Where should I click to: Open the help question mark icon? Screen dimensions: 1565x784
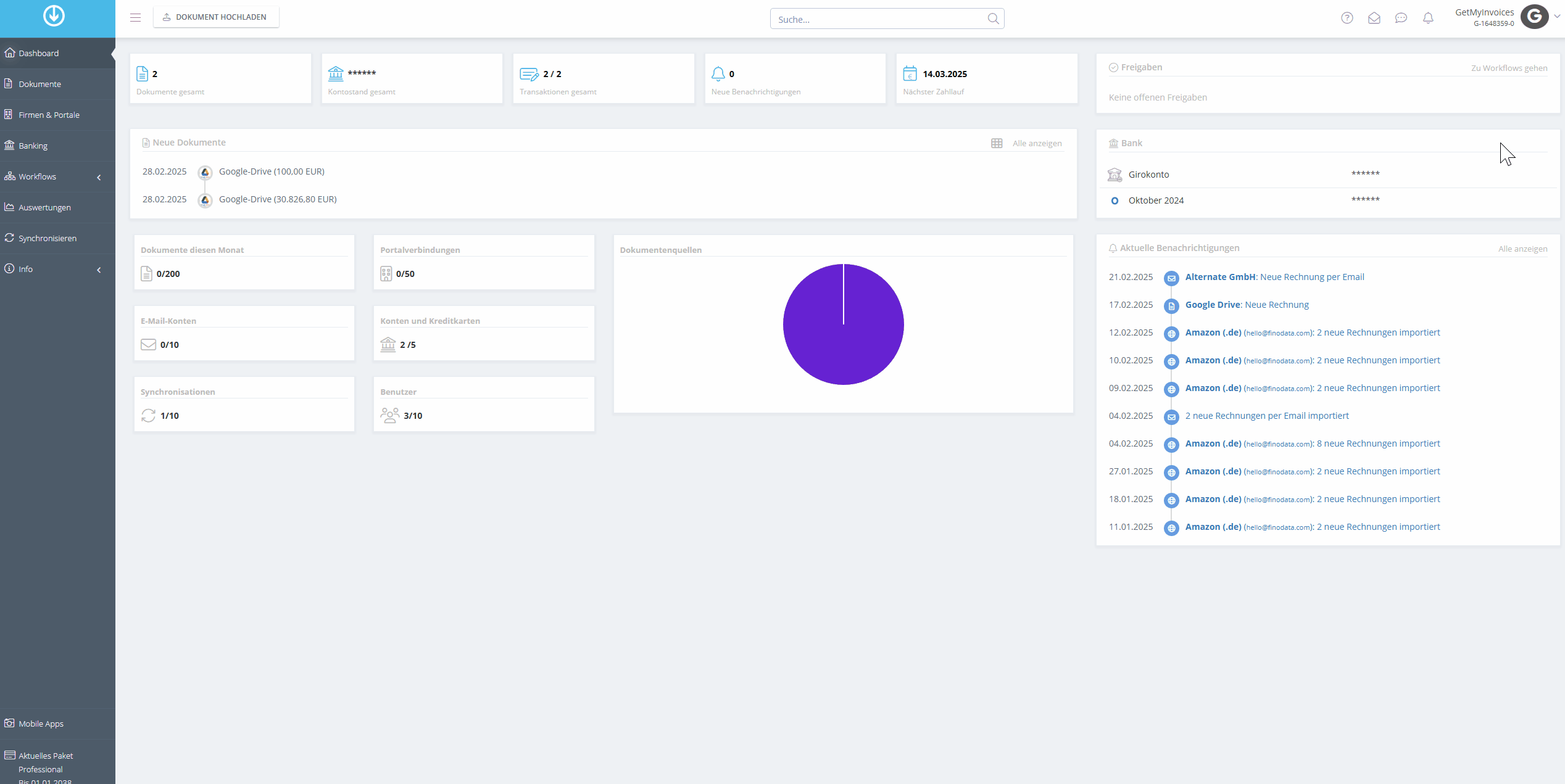pyautogui.click(x=1347, y=18)
